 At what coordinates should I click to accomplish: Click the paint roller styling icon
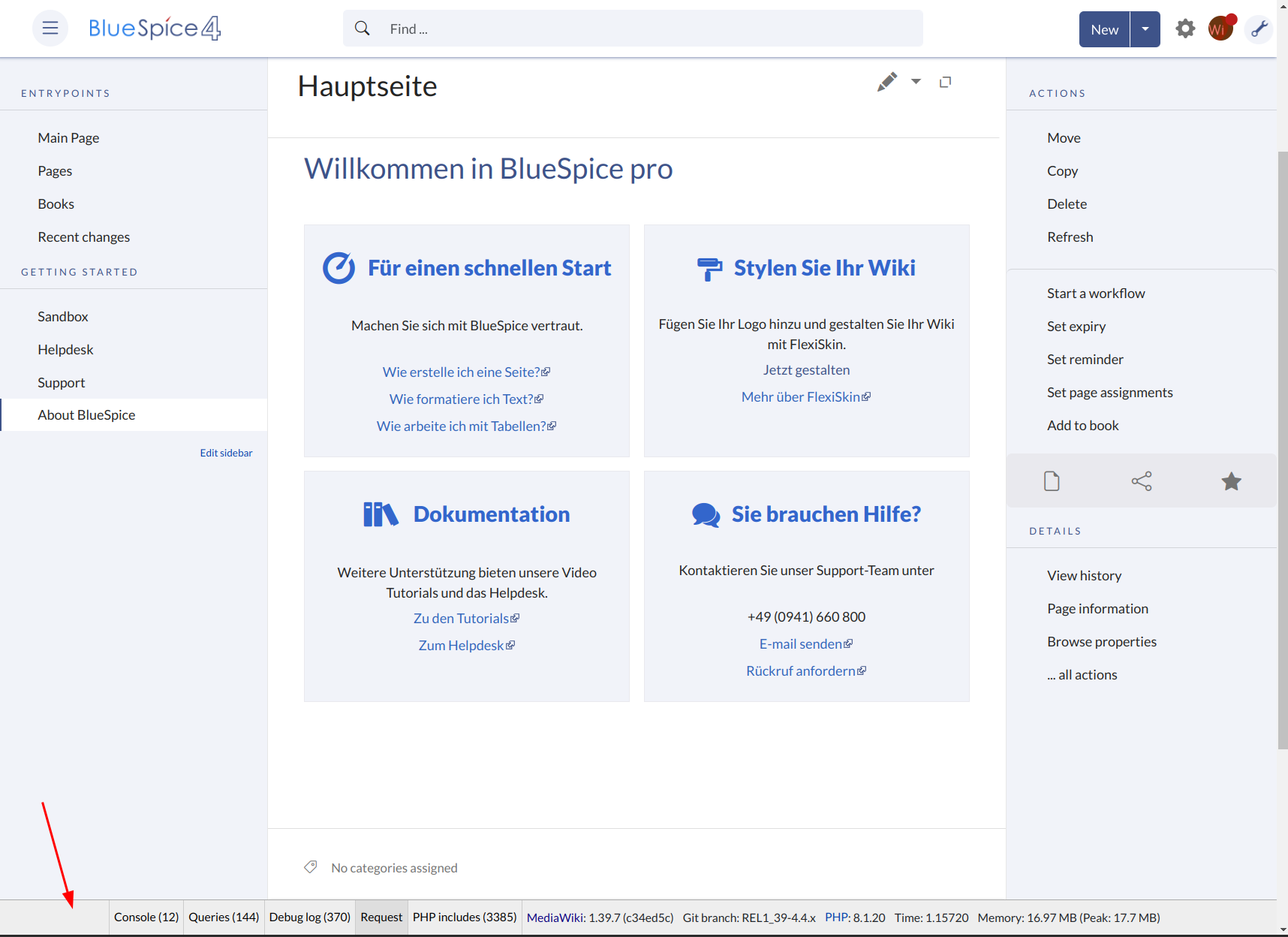pos(709,268)
